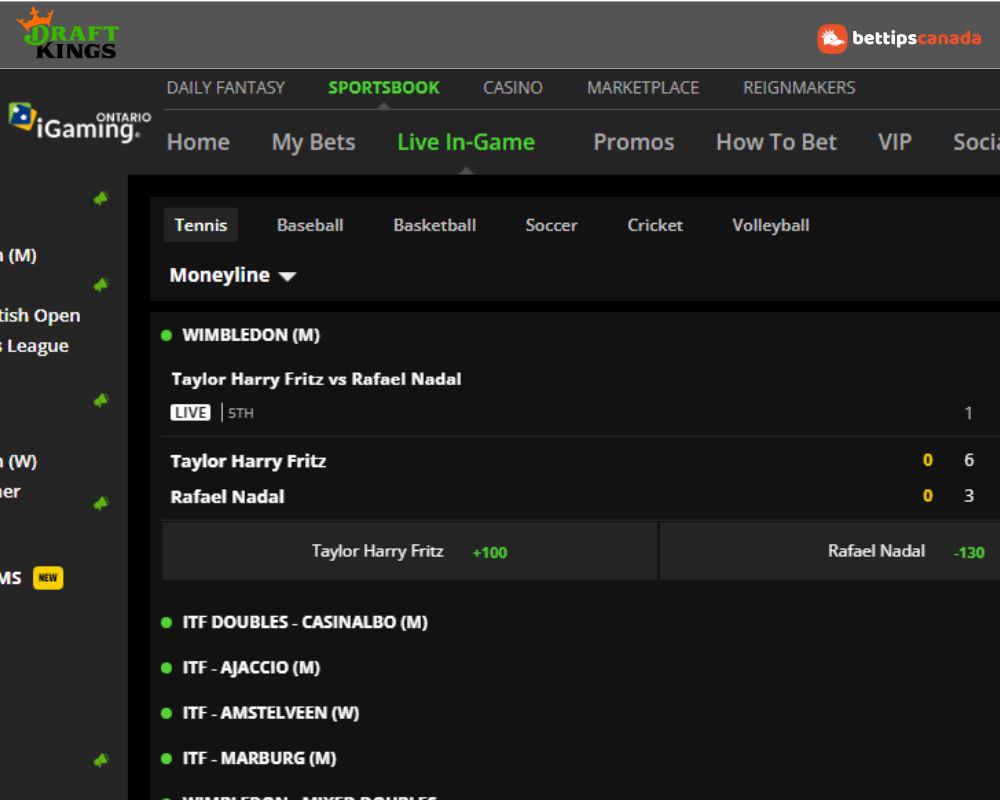This screenshot has width=1000, height=800.
Task: Open the Marketplace tab
Action: pyautogui.click(x=643, y=87)
